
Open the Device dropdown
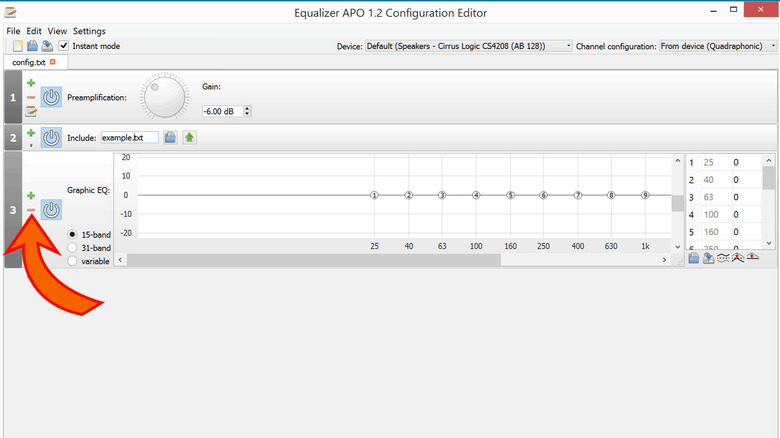(469, 46)
